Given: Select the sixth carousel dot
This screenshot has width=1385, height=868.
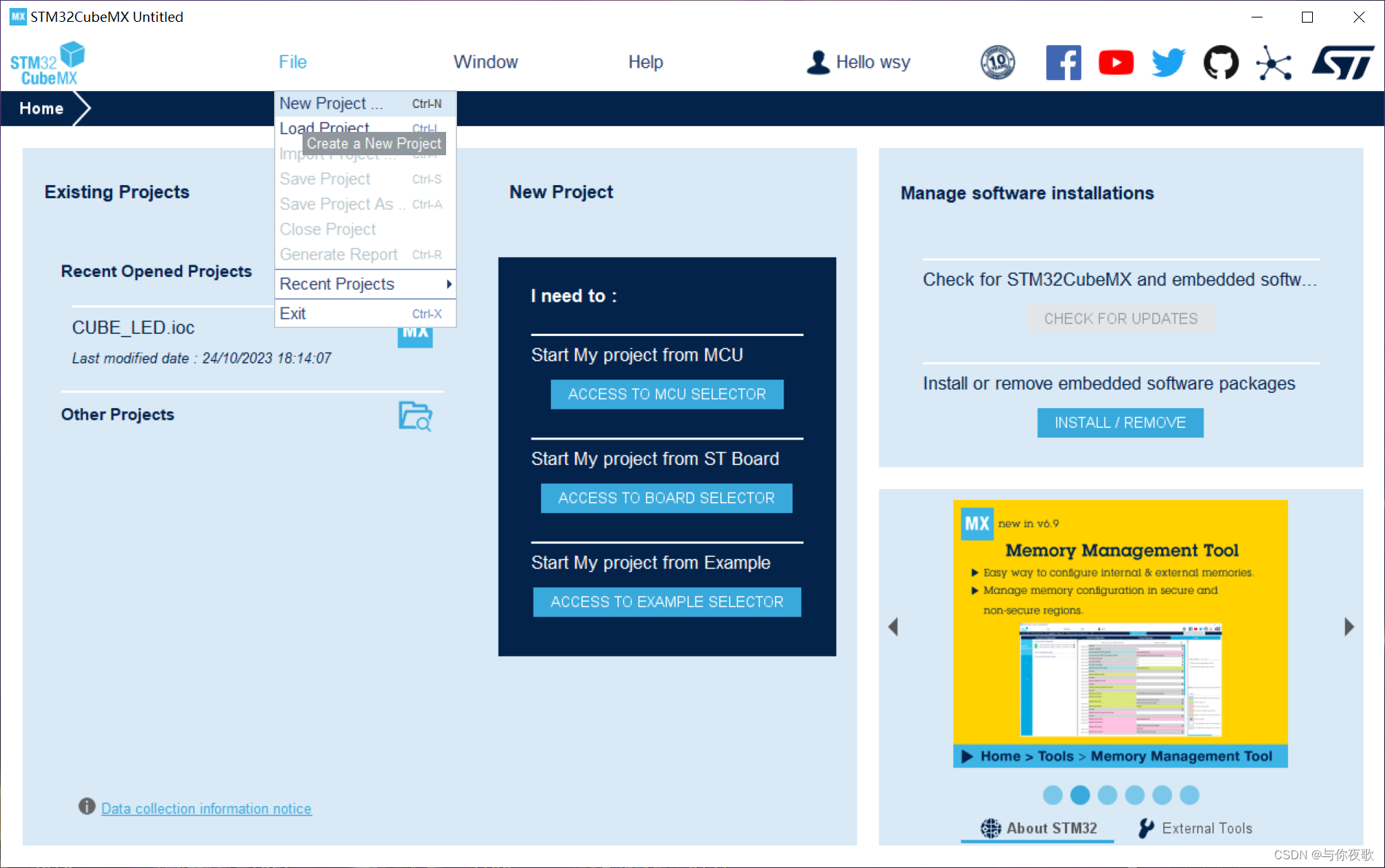Looking at the screenshot, I should [1190, 795].
